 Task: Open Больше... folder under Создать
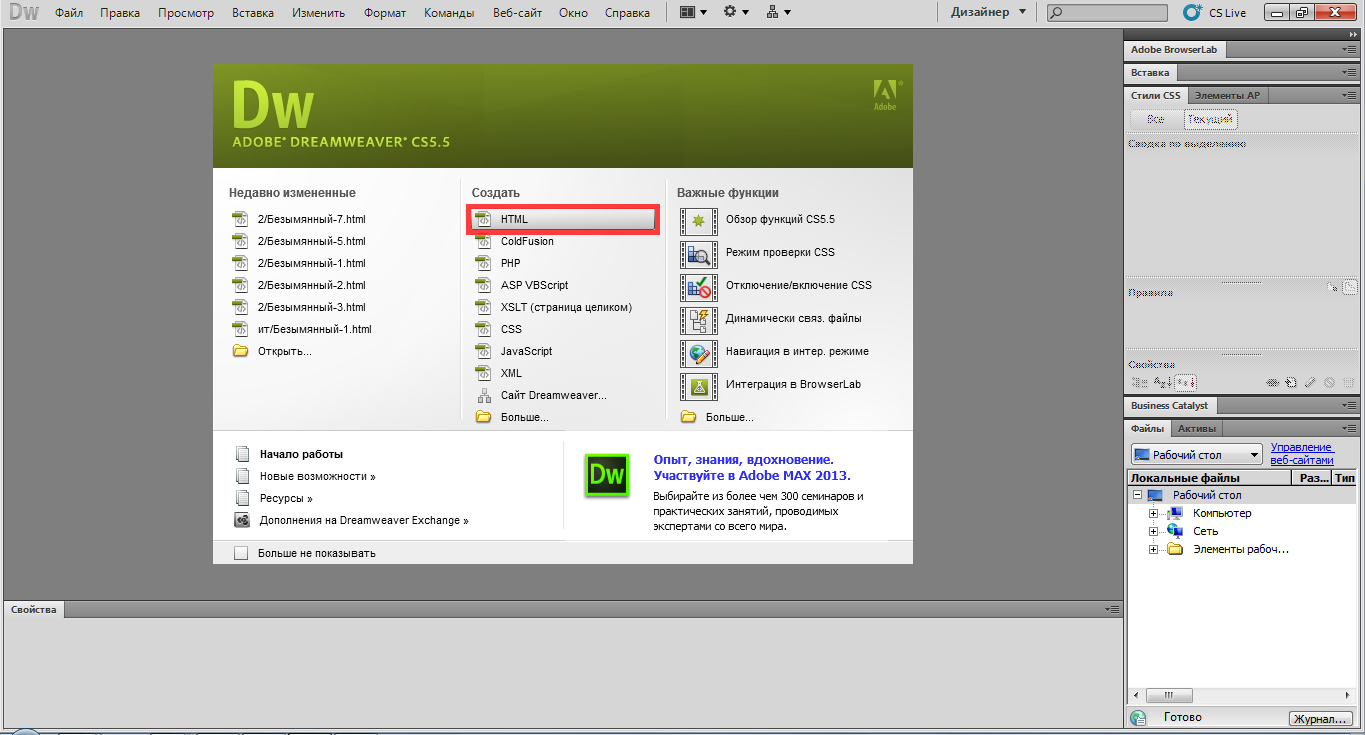pyautogui.click(x=512, y=417)
